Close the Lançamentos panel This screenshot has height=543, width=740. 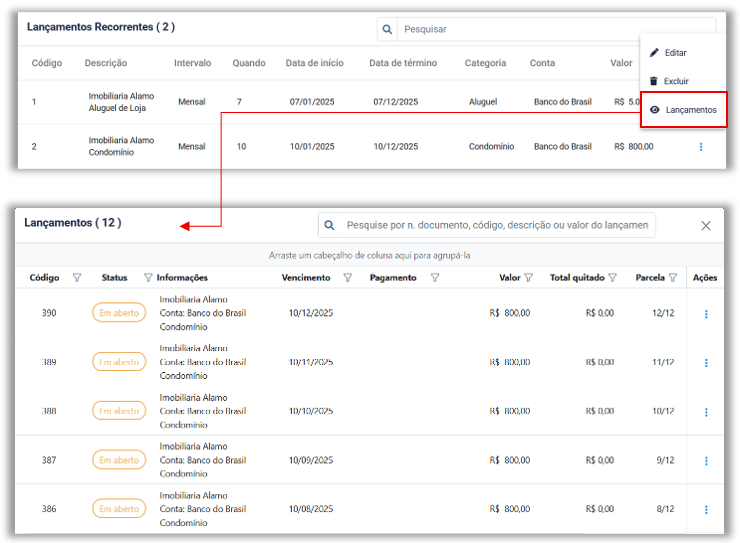[x=706, y=226]
